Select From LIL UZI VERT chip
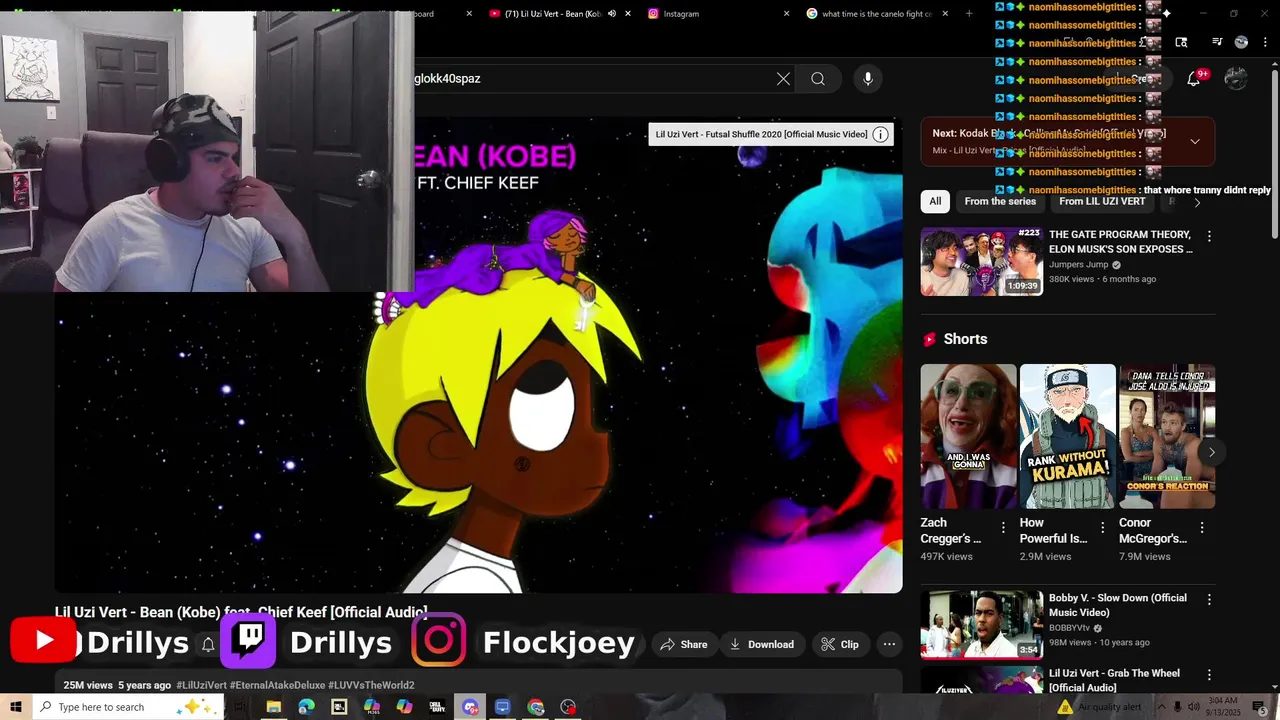This screenshot has height=720, width=1280. click(x=1102, y=202)
